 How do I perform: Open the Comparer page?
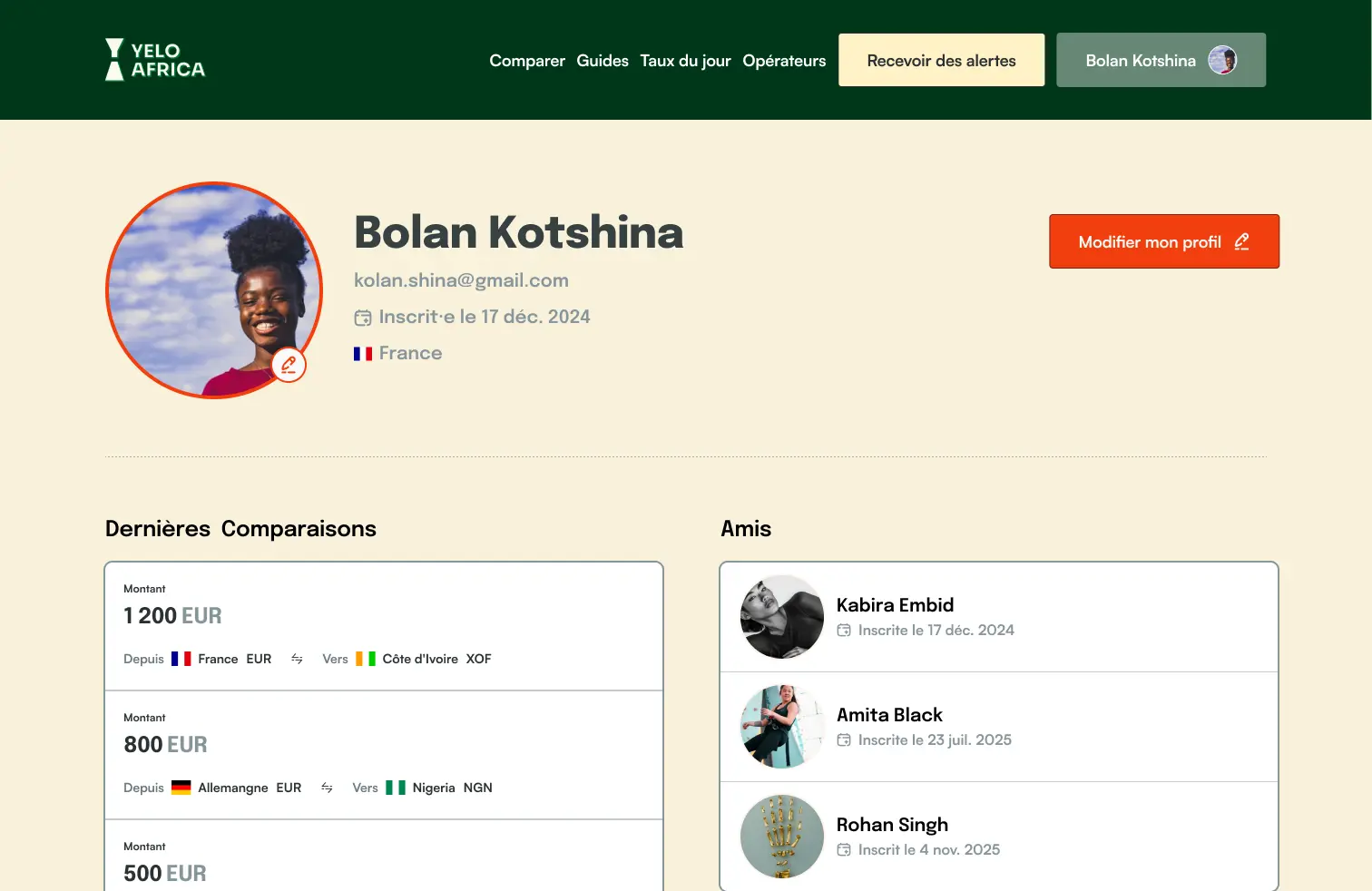click(x=527, y=61)
